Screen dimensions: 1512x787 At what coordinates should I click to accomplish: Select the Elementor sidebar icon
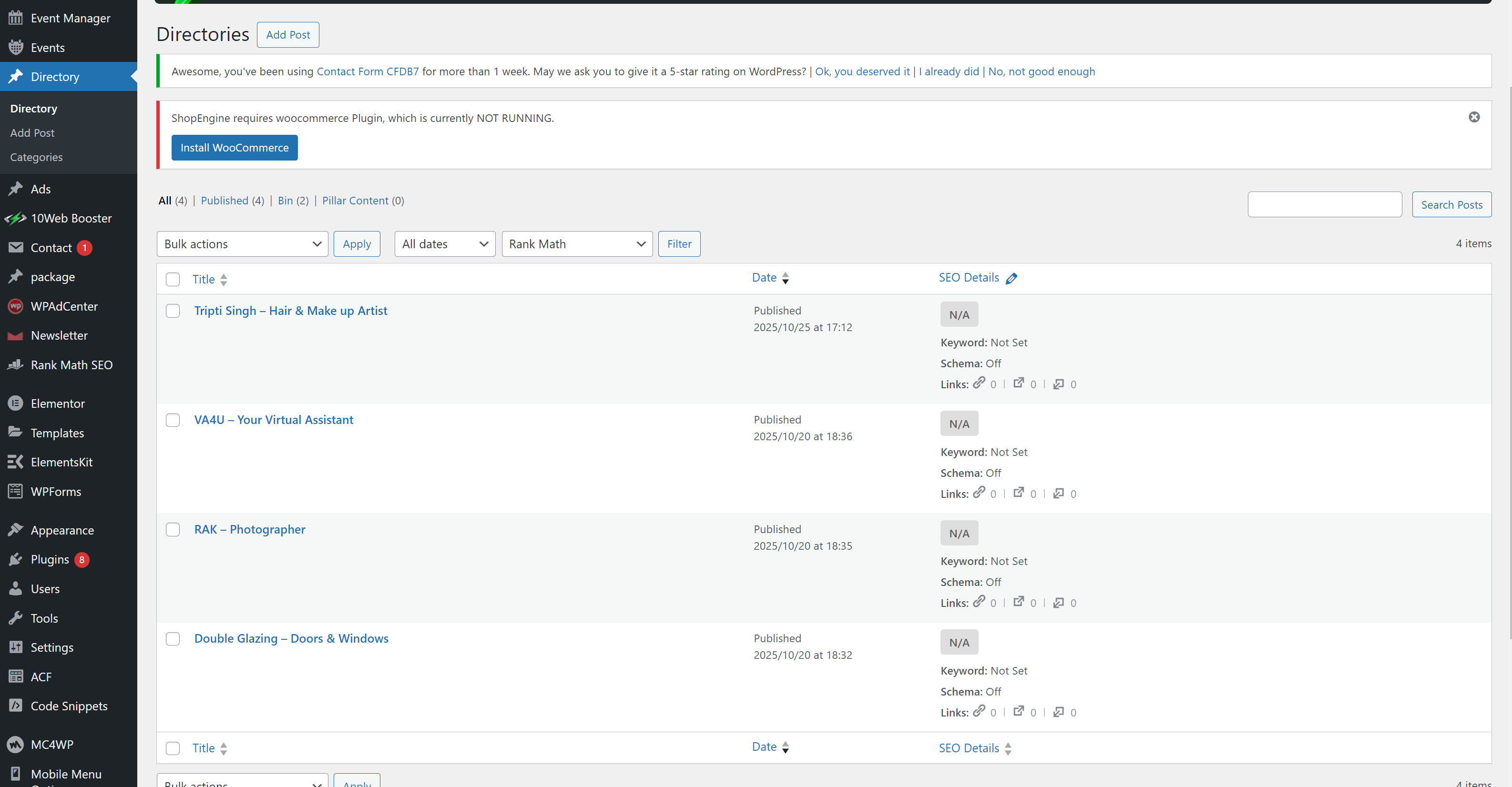click(x=16, y=403)
